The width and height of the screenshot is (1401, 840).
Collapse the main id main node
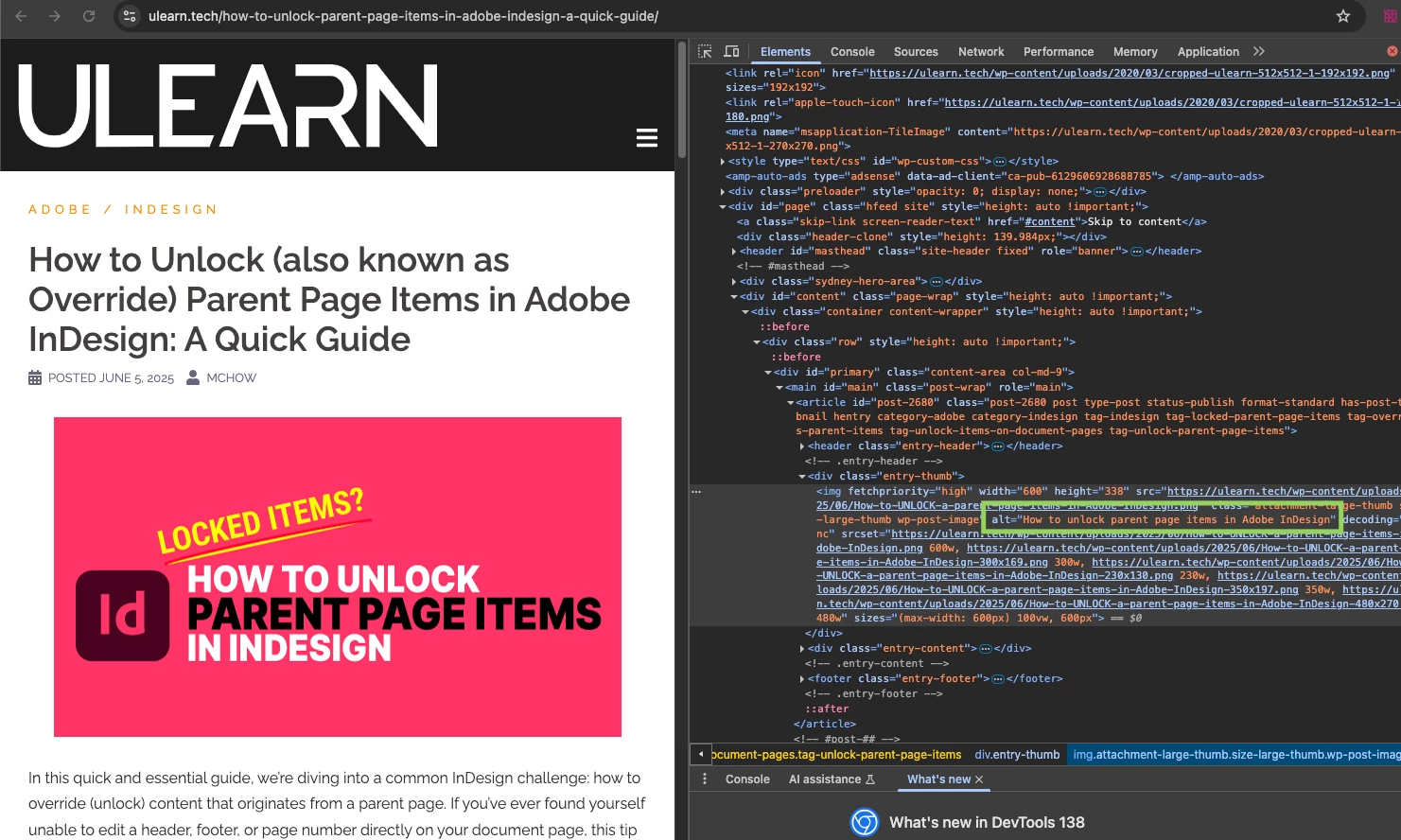click(x=779, y=388)
